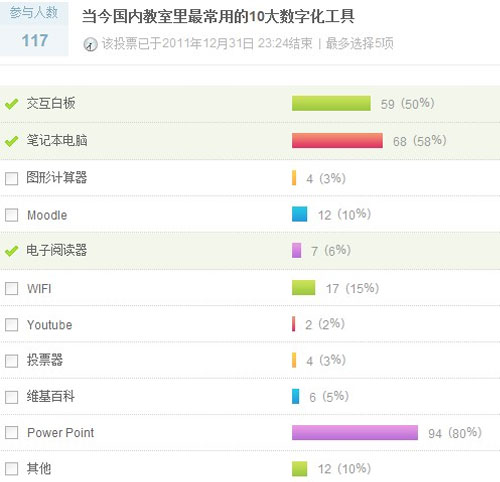Viewport: 500px width, 482px height.
Task: Click the blue Moodle result bar
Action: (299, 214)
